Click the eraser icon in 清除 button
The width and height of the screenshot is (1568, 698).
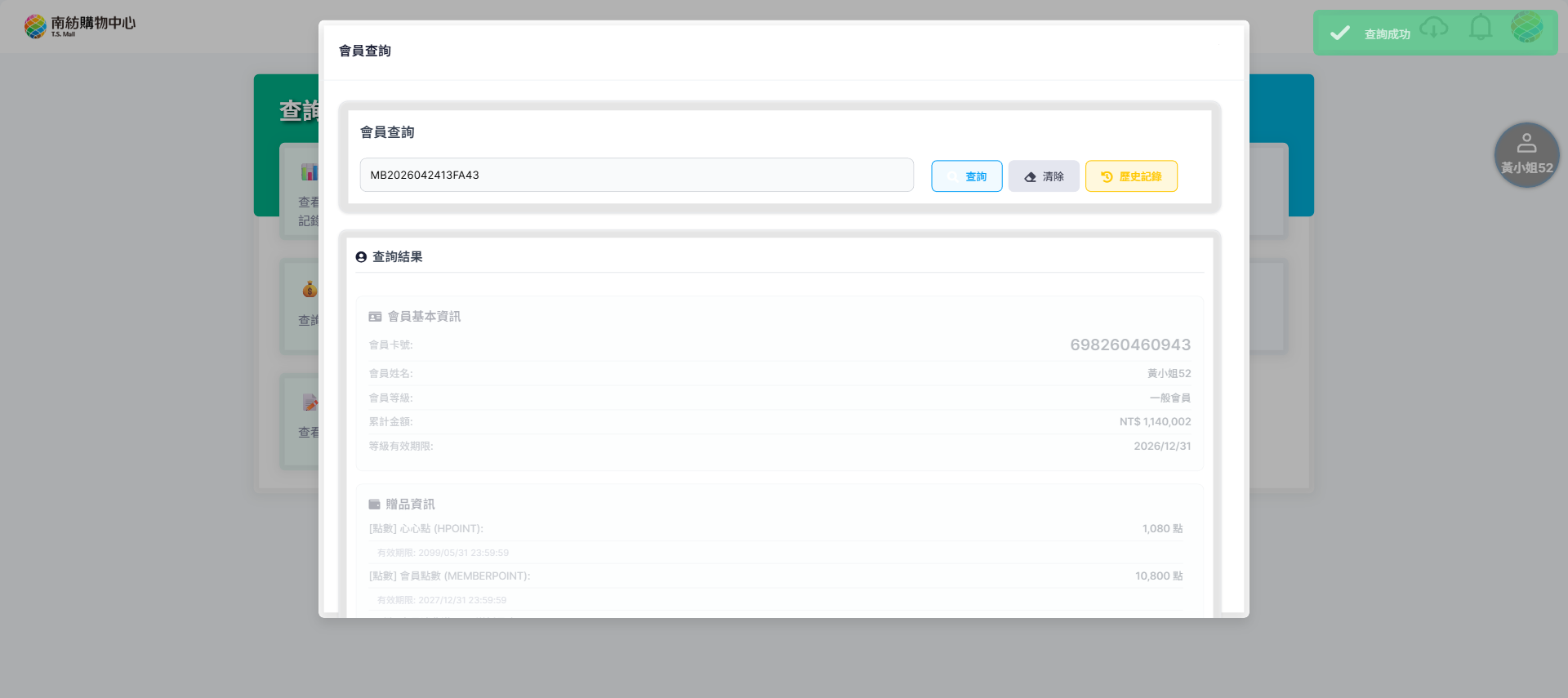coord(1030,177)
